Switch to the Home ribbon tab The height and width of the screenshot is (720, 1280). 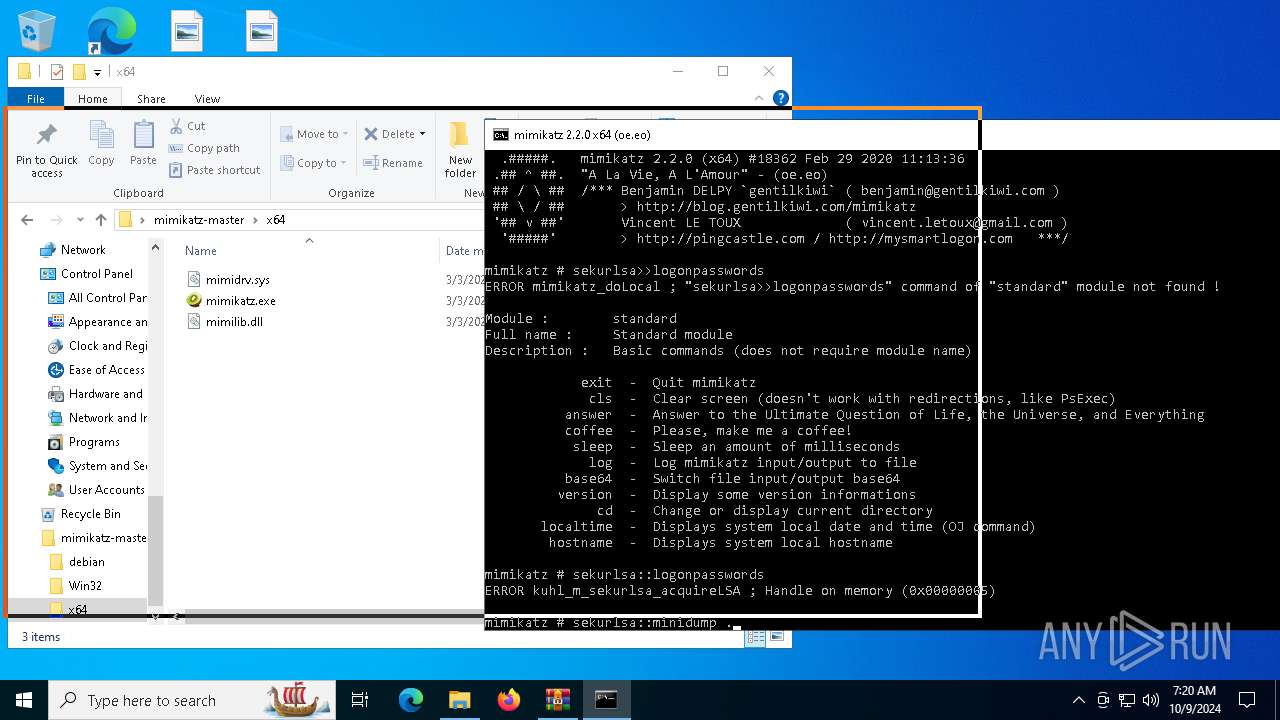pos(93,99)
